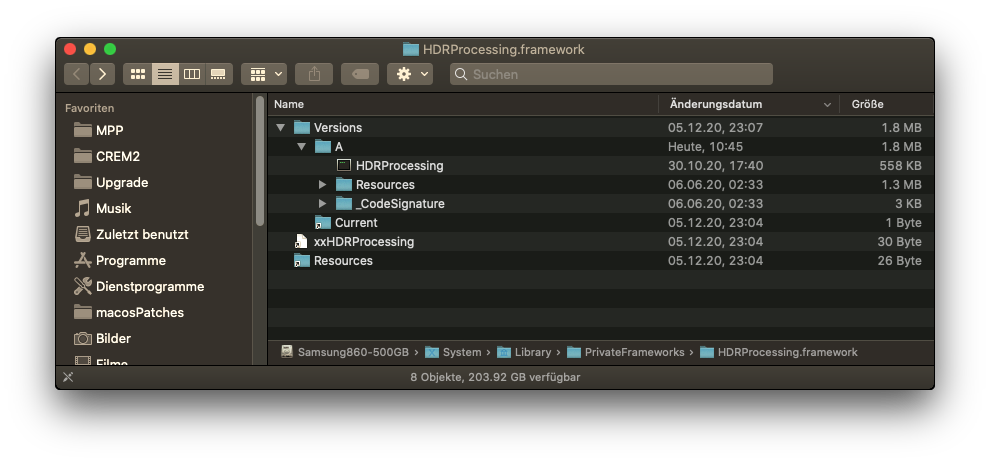This screenshot has width=990, height=463.
Task: Go forward with the right arrow button
Action: [102, 74]
